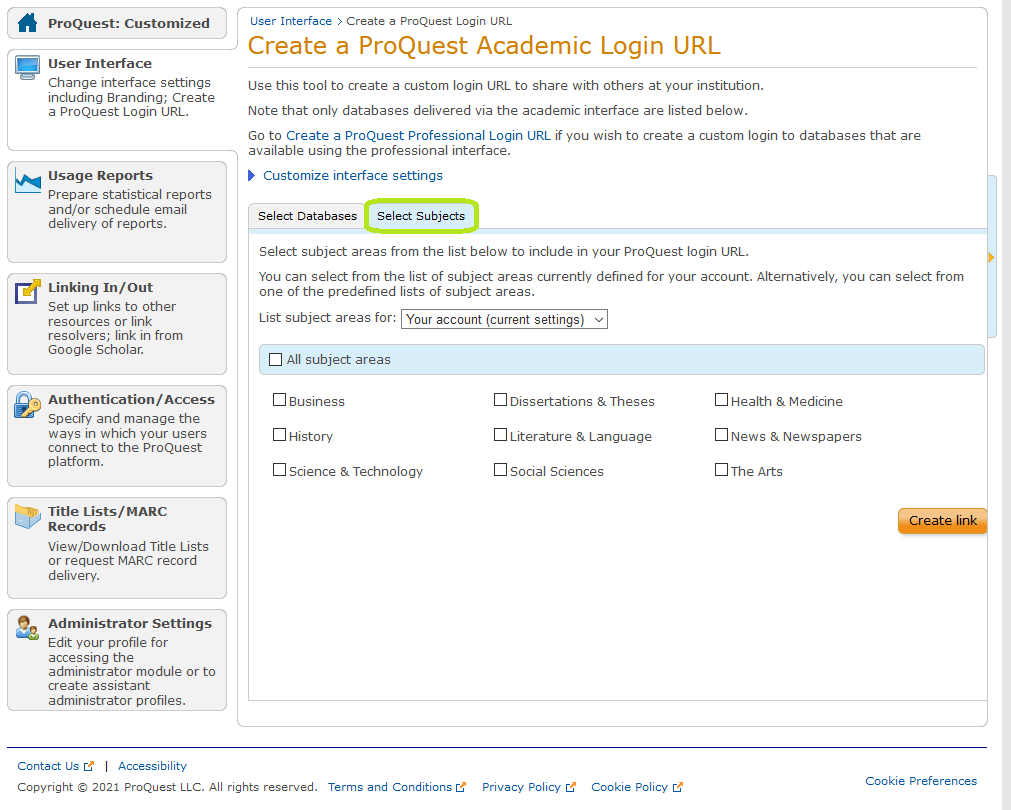Switch to the Select Subjects tab

(x=421, y=216)
